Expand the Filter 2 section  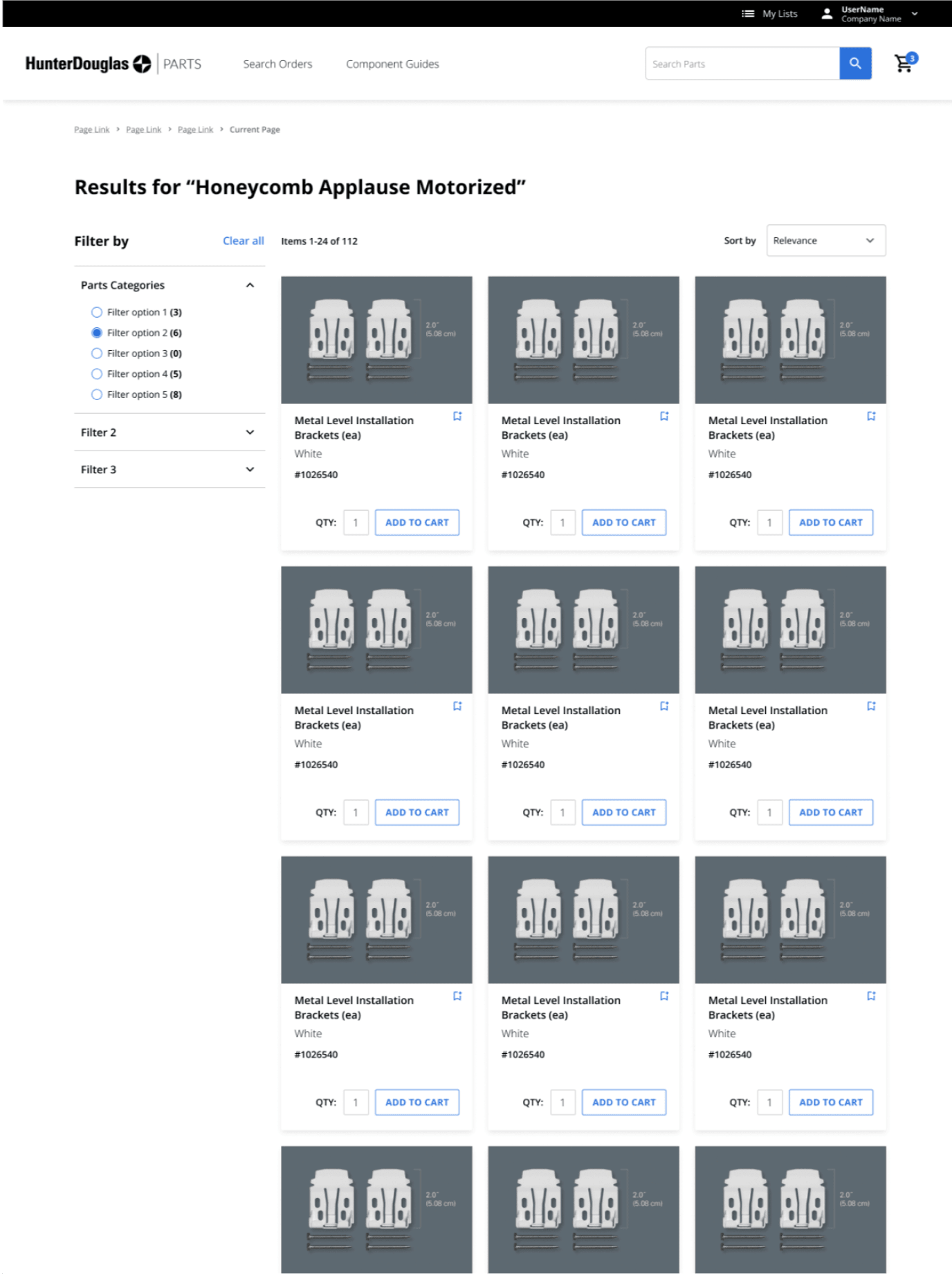point(169,433)
